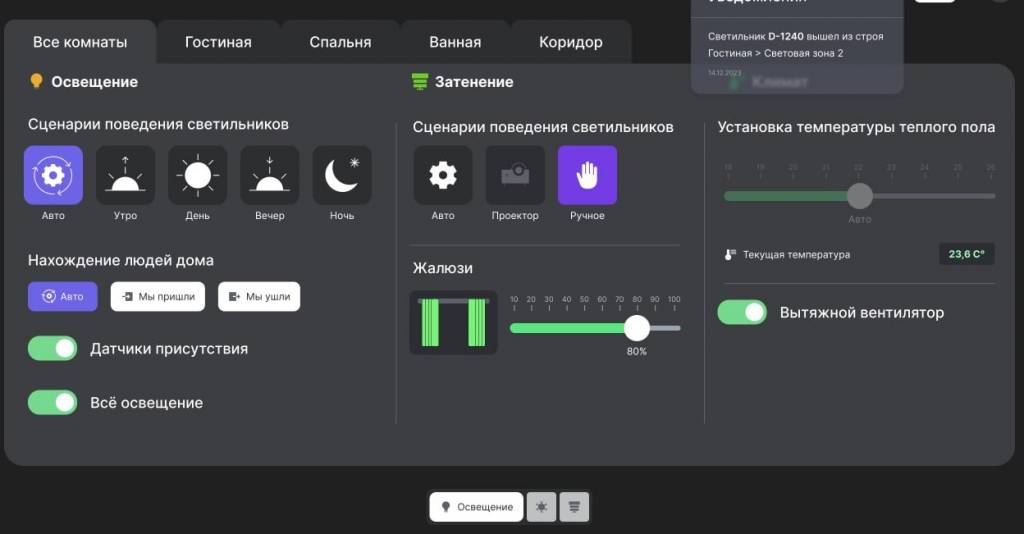This screenshot has height=534, width=1024.
Task: Click the shading icon in bottom bar
Action: click(574, 507)
